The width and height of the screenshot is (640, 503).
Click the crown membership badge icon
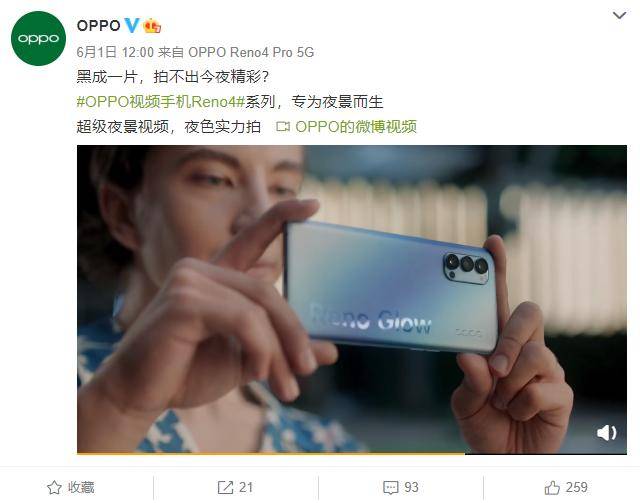click(152, 26)
